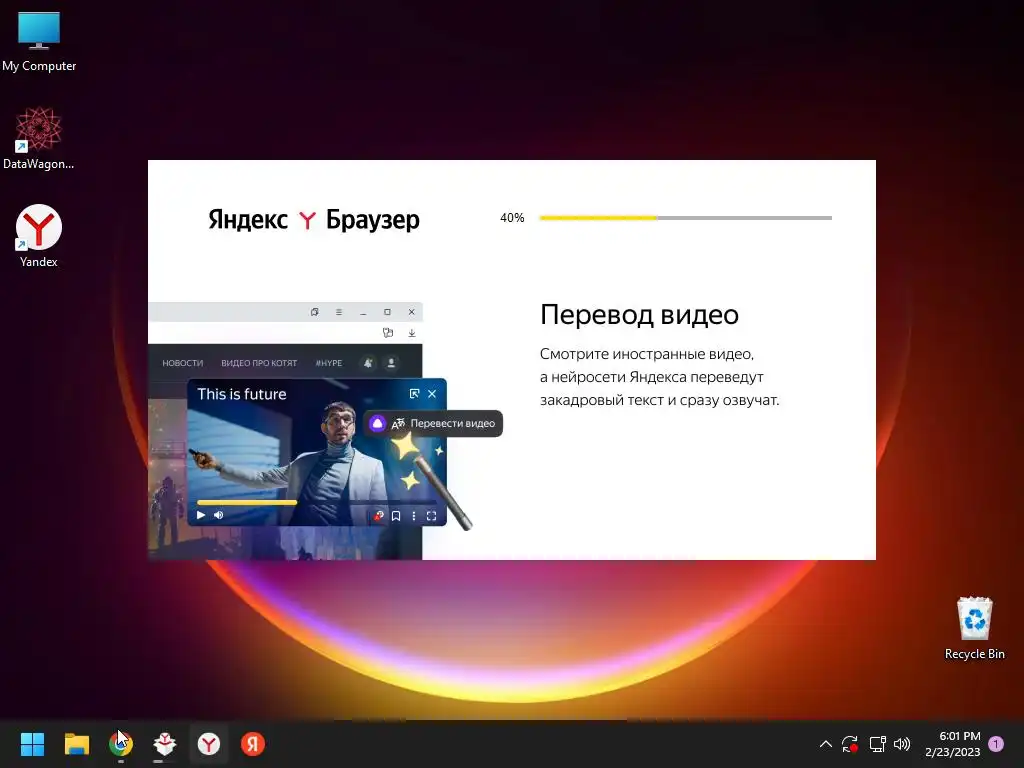Open the My Computer desktop icon
Image resolution: width=1024 pixels, height=768 pixels.
pyautogui.click(x=39, y=41)
